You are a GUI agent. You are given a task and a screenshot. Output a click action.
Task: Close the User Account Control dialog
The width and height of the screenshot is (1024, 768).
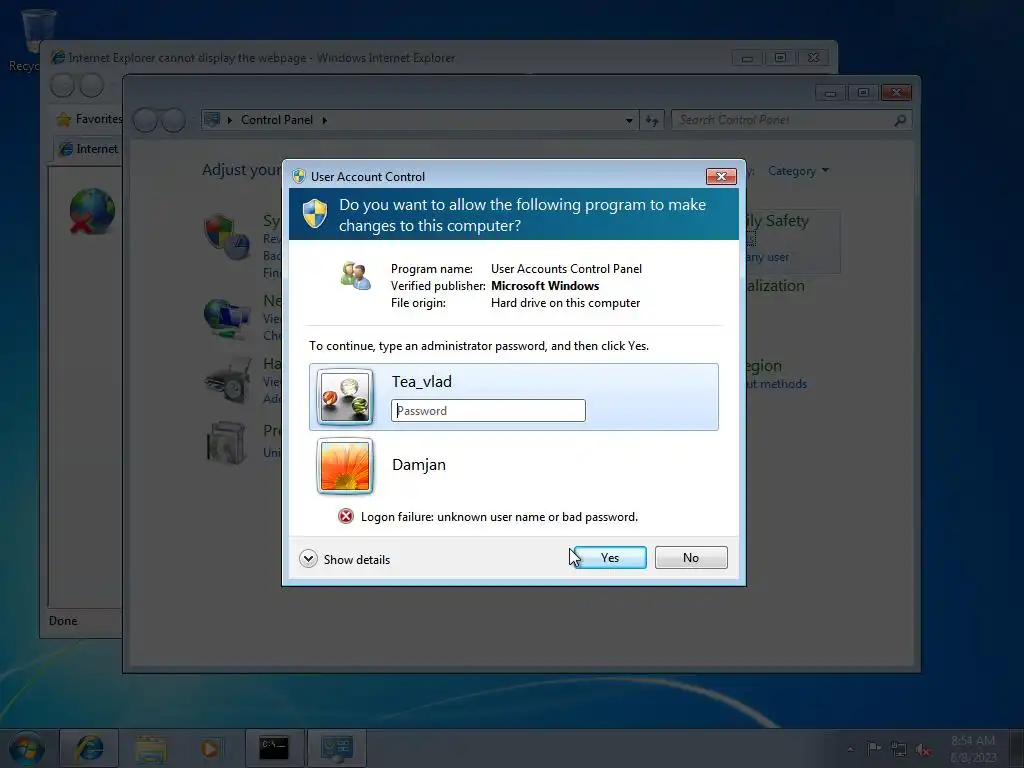721,176
